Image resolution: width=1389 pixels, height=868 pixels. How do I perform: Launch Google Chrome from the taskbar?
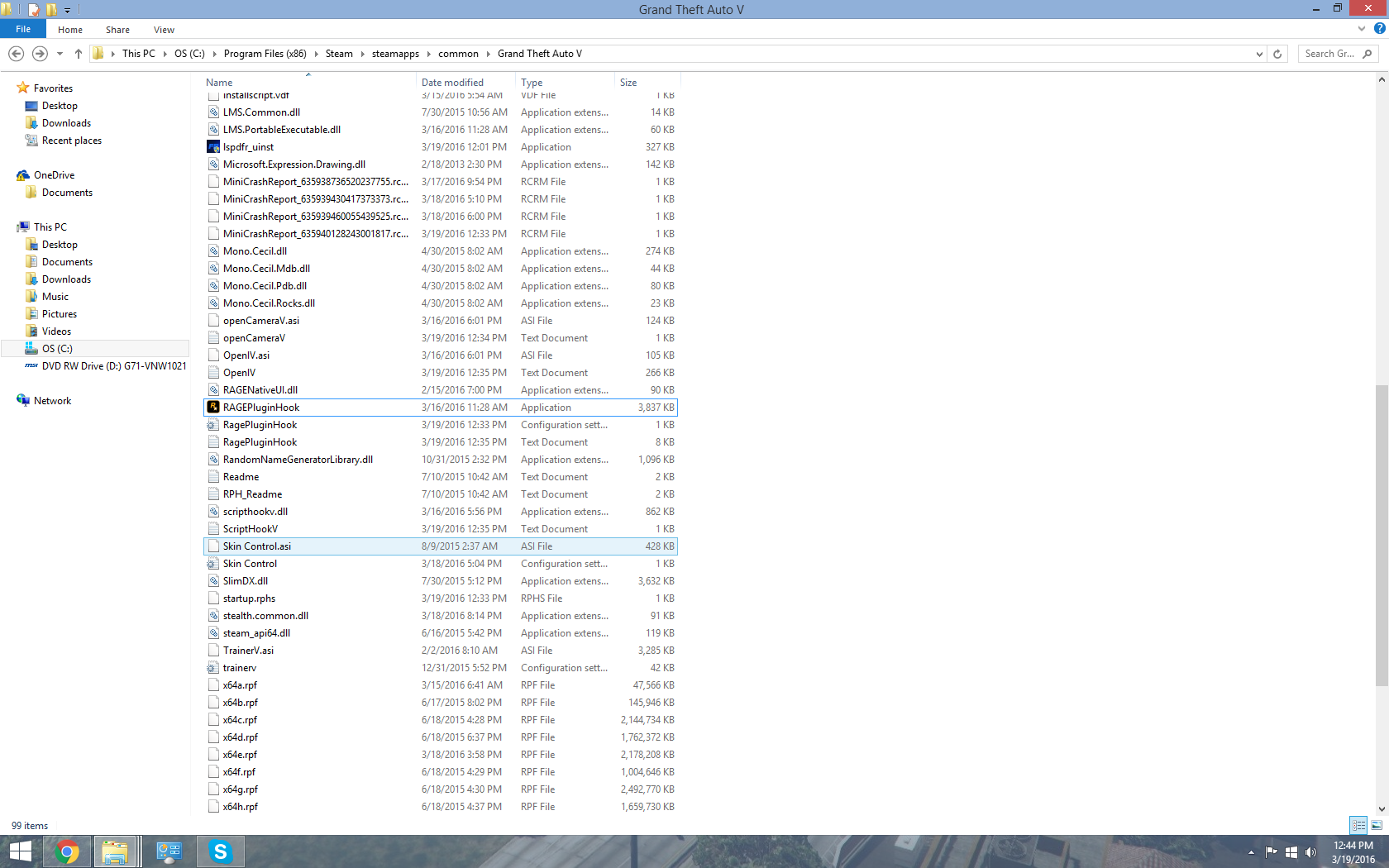click(67, 851)
